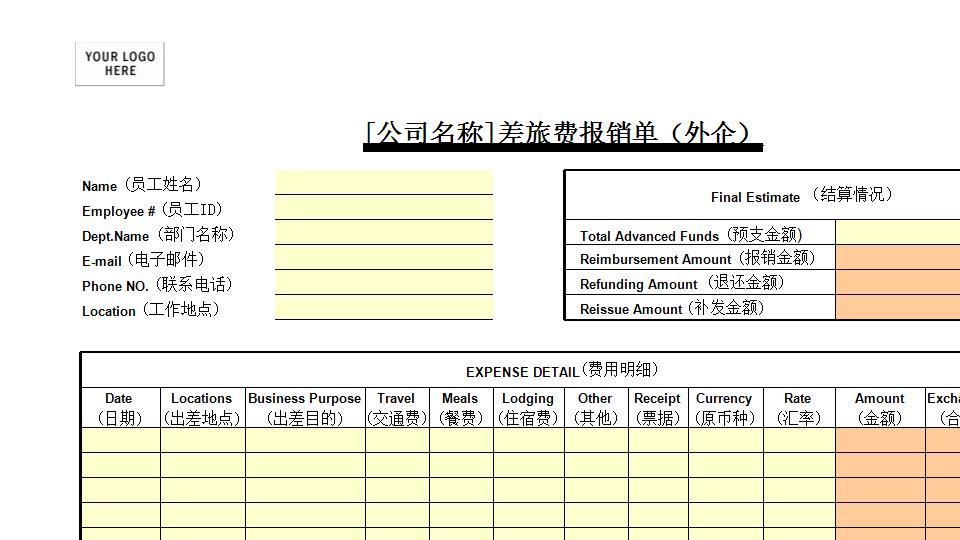
Task: Click the first row cell under Currency
Action: [726, 440]
